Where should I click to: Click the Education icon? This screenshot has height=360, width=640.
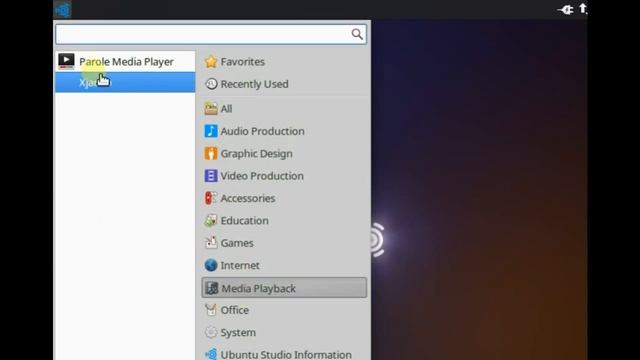tap(211, 220)
